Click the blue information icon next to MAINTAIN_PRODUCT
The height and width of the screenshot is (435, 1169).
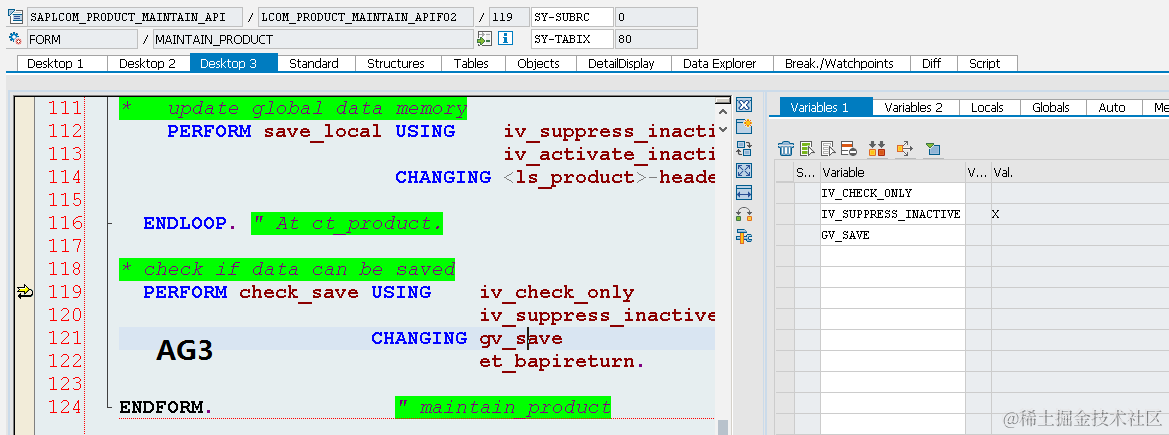pyautogui.click(x=505, y=39)
